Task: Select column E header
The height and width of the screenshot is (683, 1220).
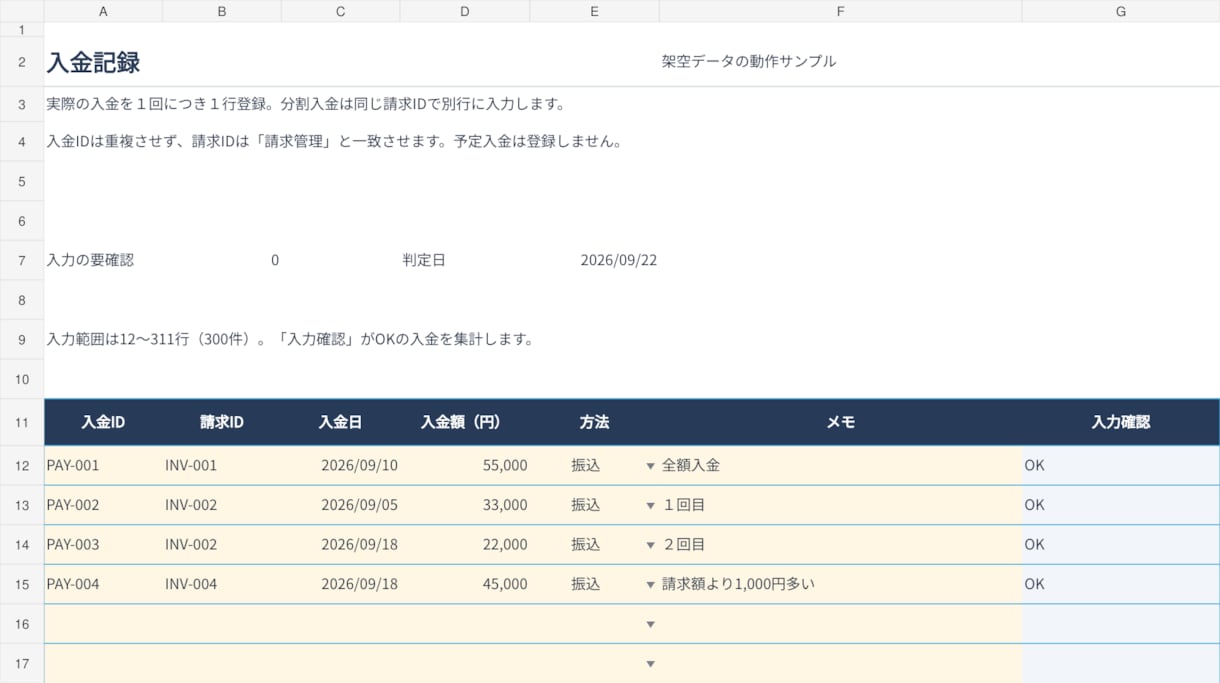Action: 595,11
